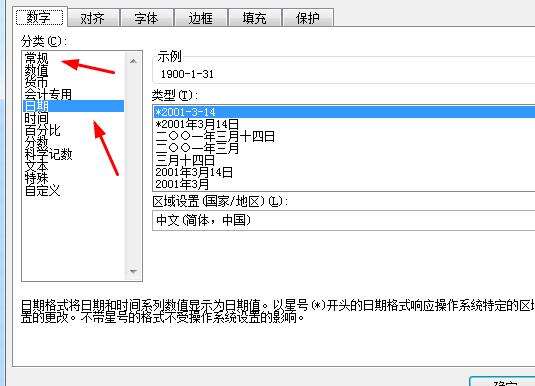
Task: Choose 分数 category
Action: (73, 142)
